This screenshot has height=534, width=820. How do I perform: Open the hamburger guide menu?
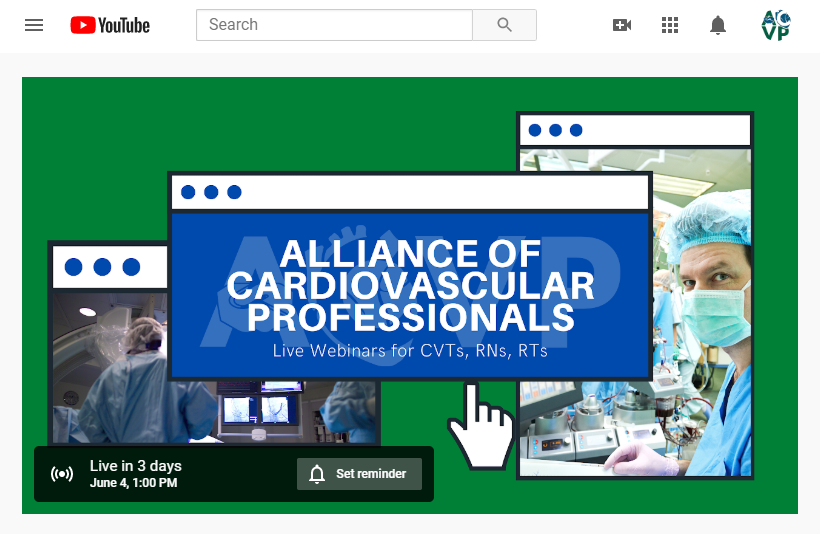[34, 25]
